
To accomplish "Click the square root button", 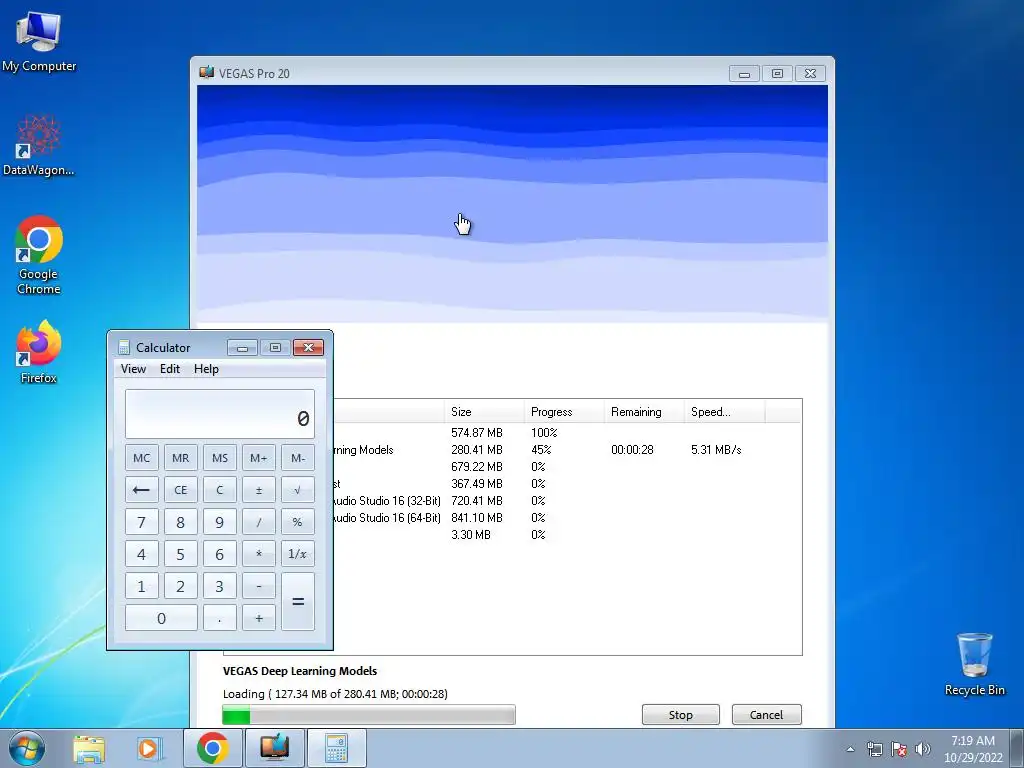I will point(298,490).
